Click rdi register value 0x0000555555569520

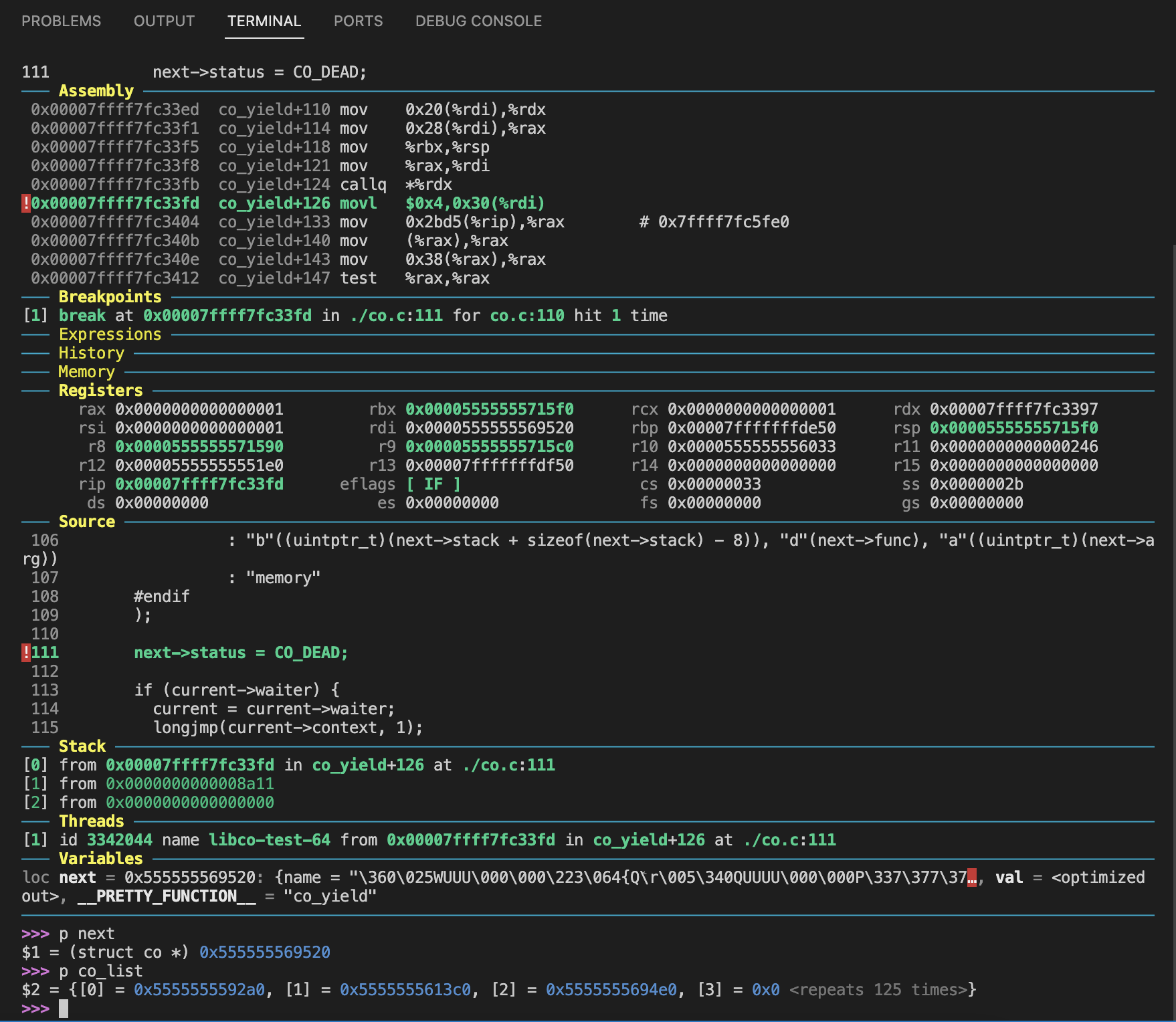click(x=490, y=427)
